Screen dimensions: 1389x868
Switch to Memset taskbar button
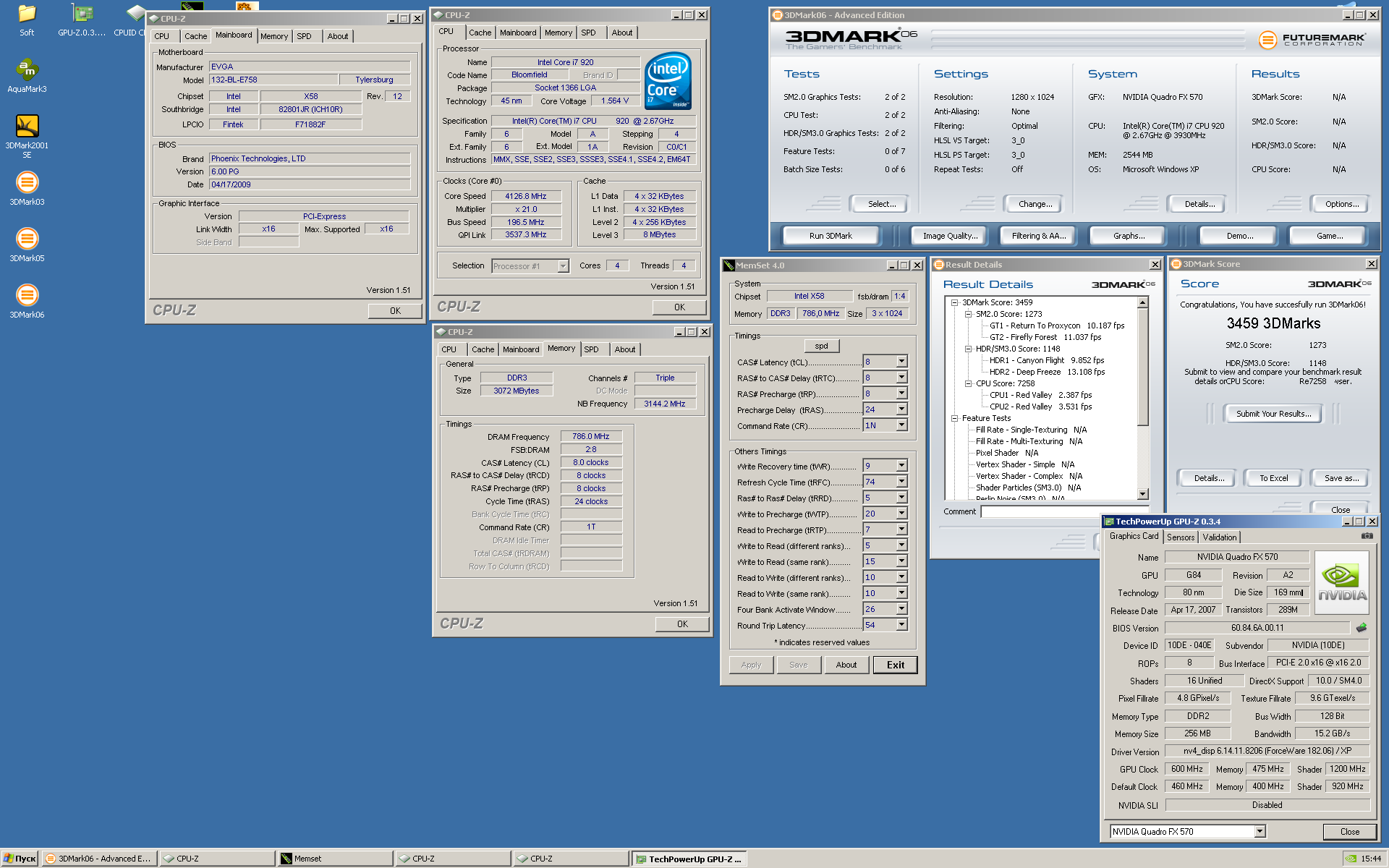point(334,859)
